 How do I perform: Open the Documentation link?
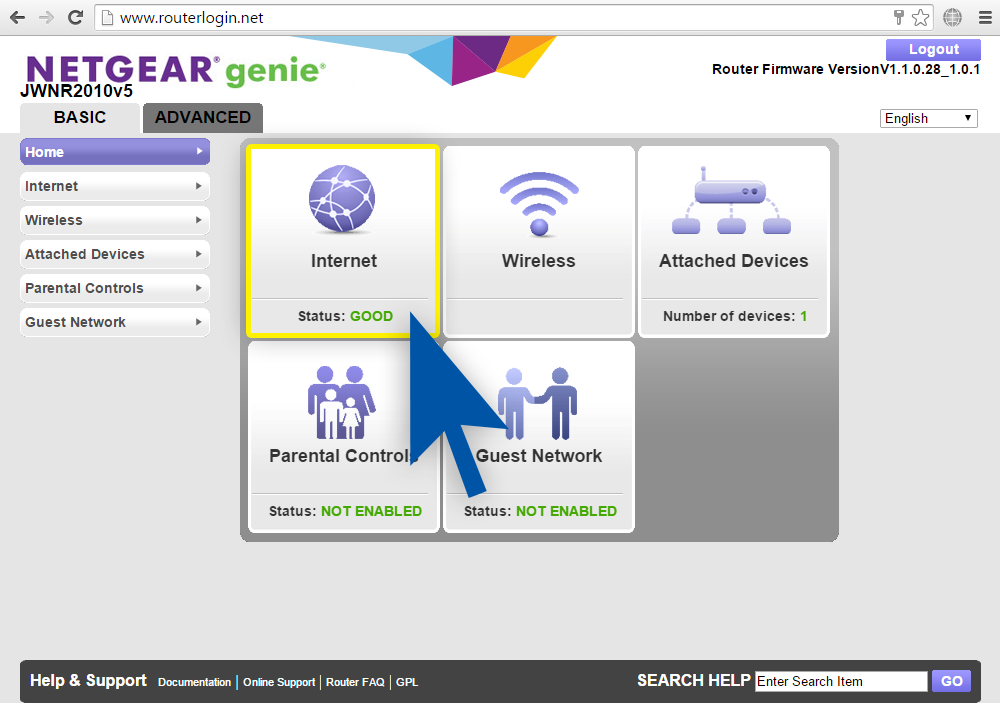[195, 682]
